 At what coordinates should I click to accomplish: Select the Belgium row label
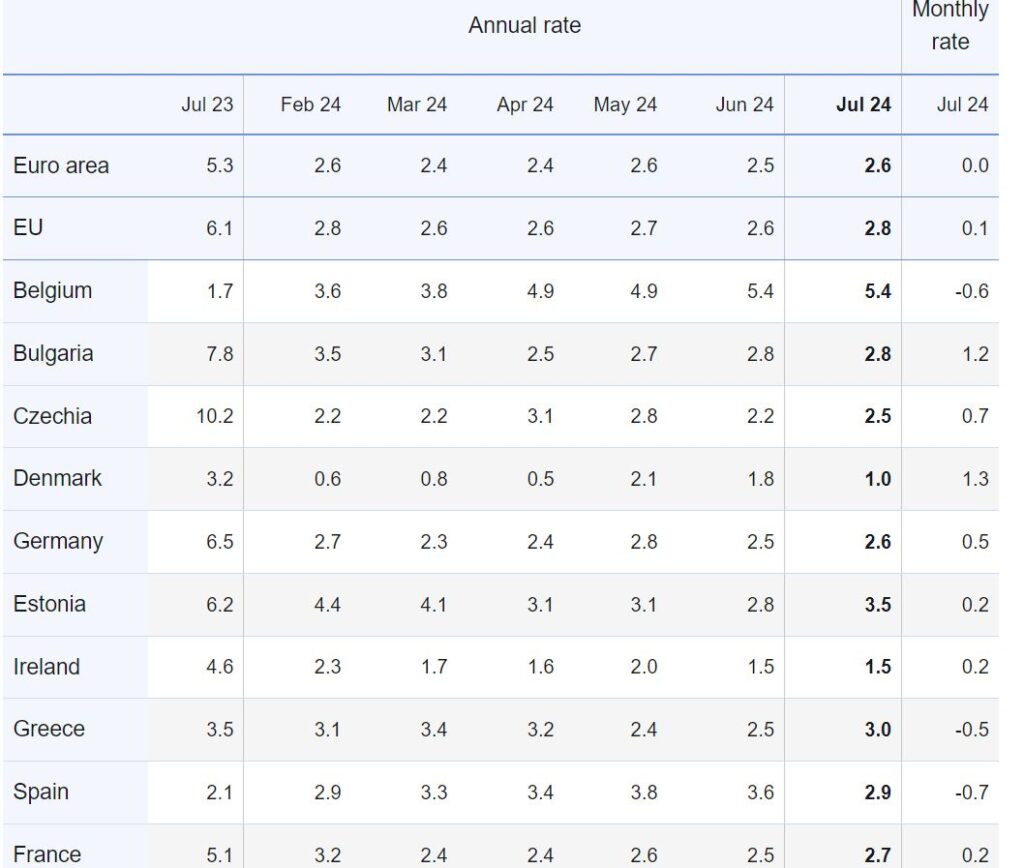pos(52,291)
